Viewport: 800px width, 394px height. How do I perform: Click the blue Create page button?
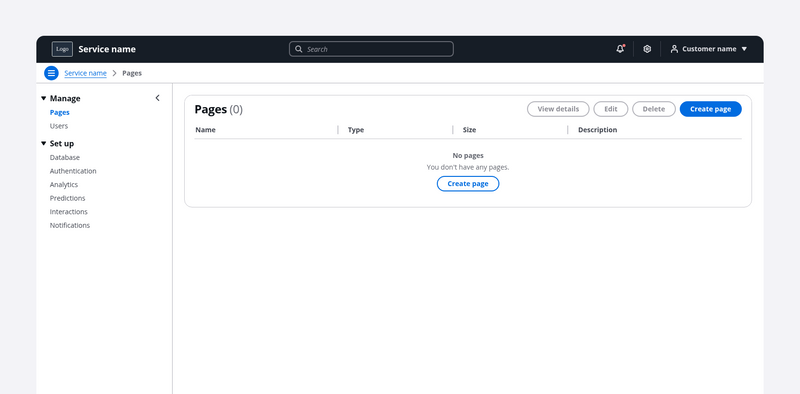tap(710, 109)
